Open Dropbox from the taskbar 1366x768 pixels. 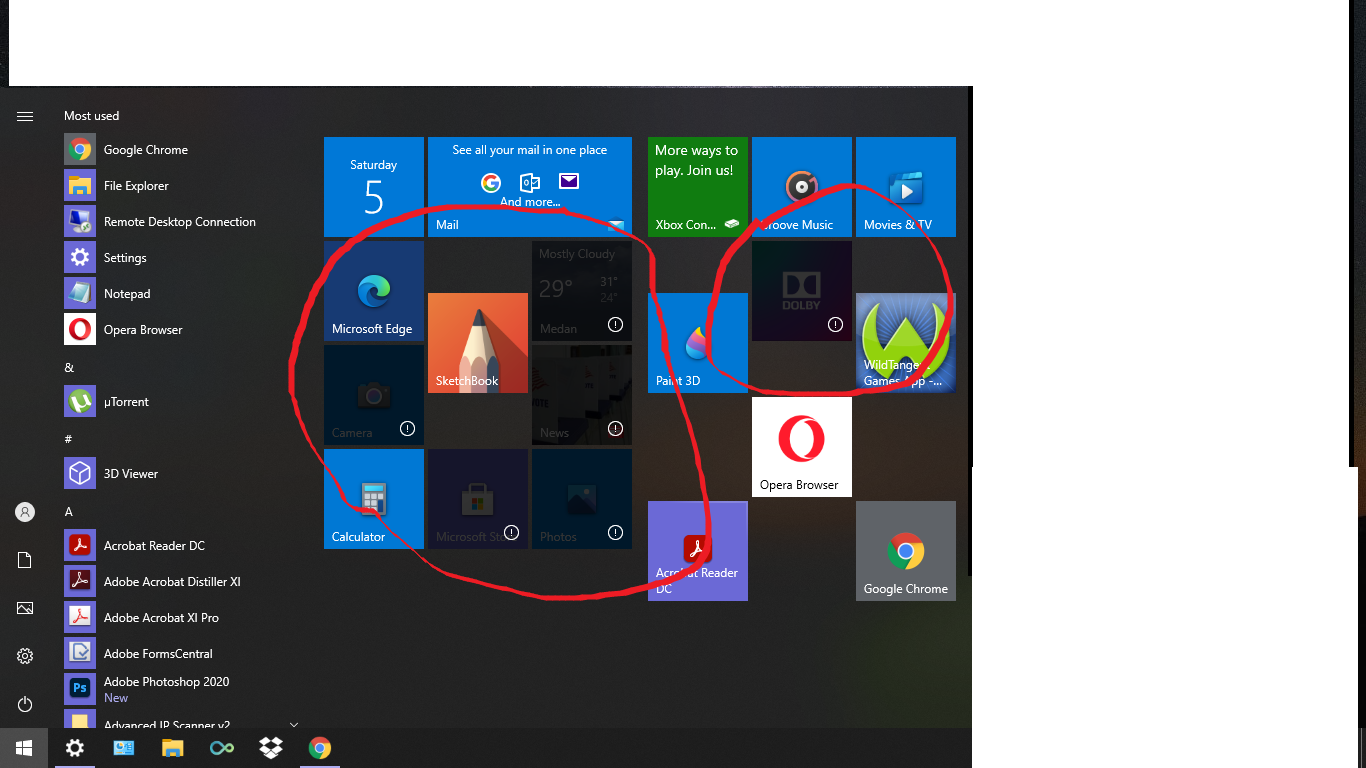271,748
